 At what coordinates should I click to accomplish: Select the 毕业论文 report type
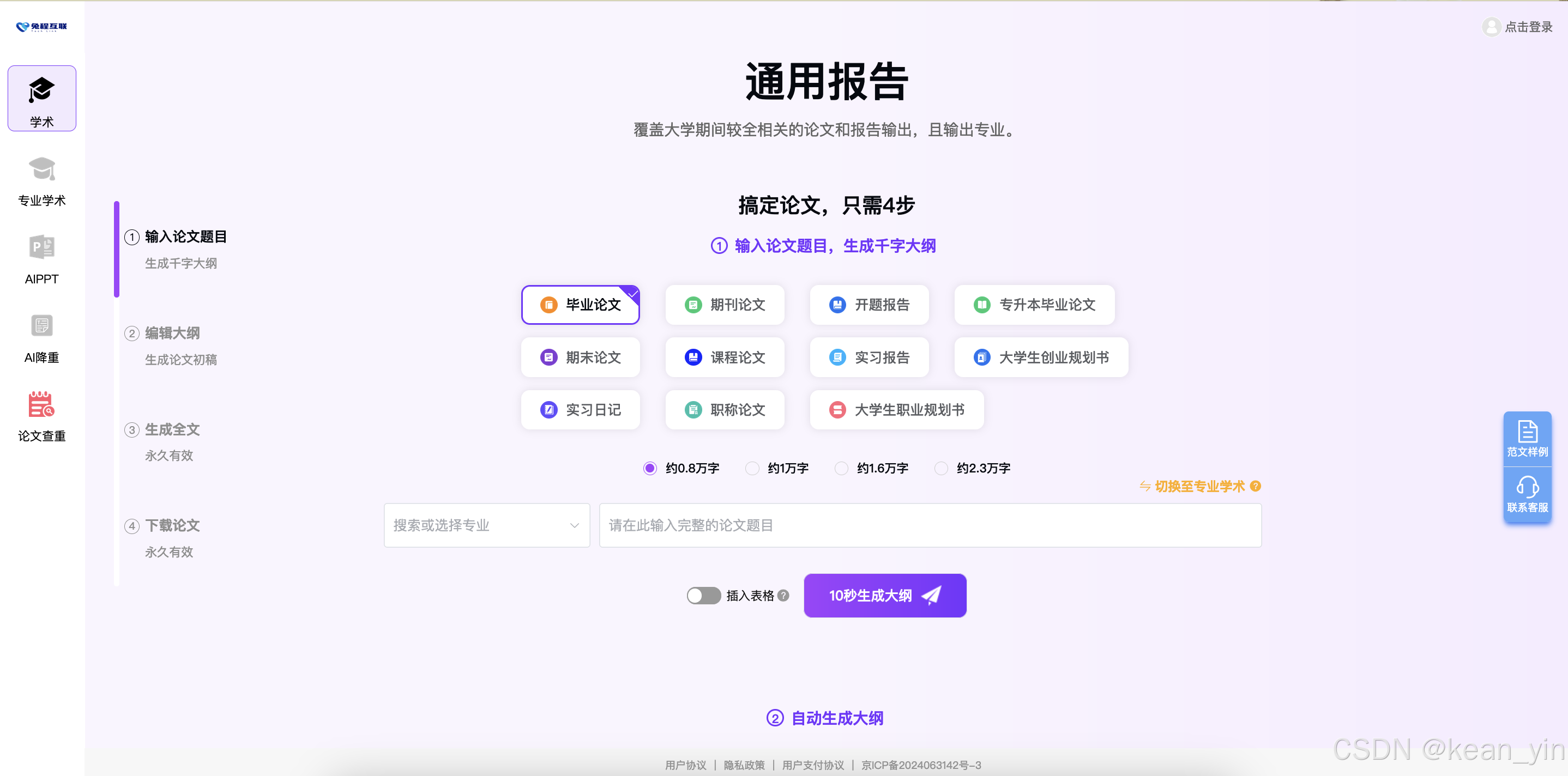581,305
